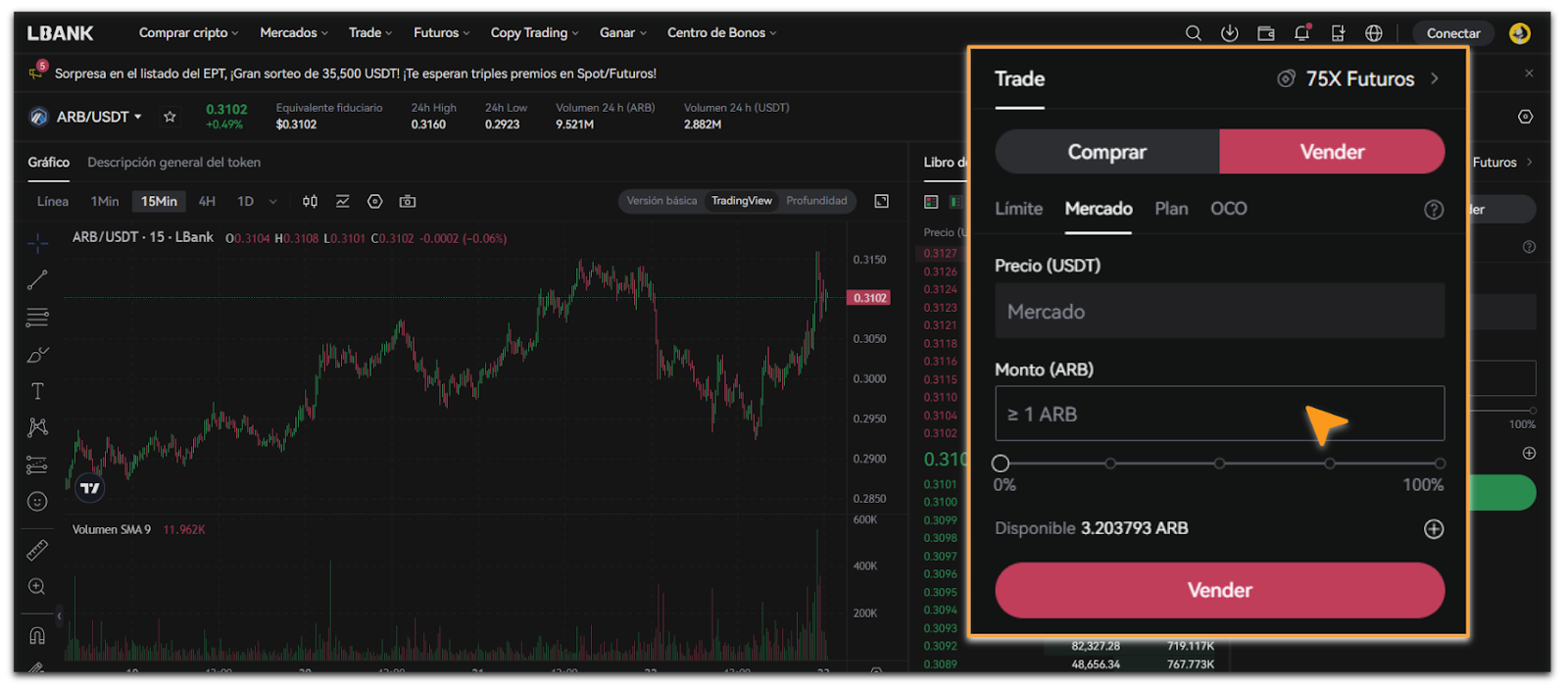The image size is (1568, 689).
Task: Click the slider handle at 0%
Action: [1001, 464]
